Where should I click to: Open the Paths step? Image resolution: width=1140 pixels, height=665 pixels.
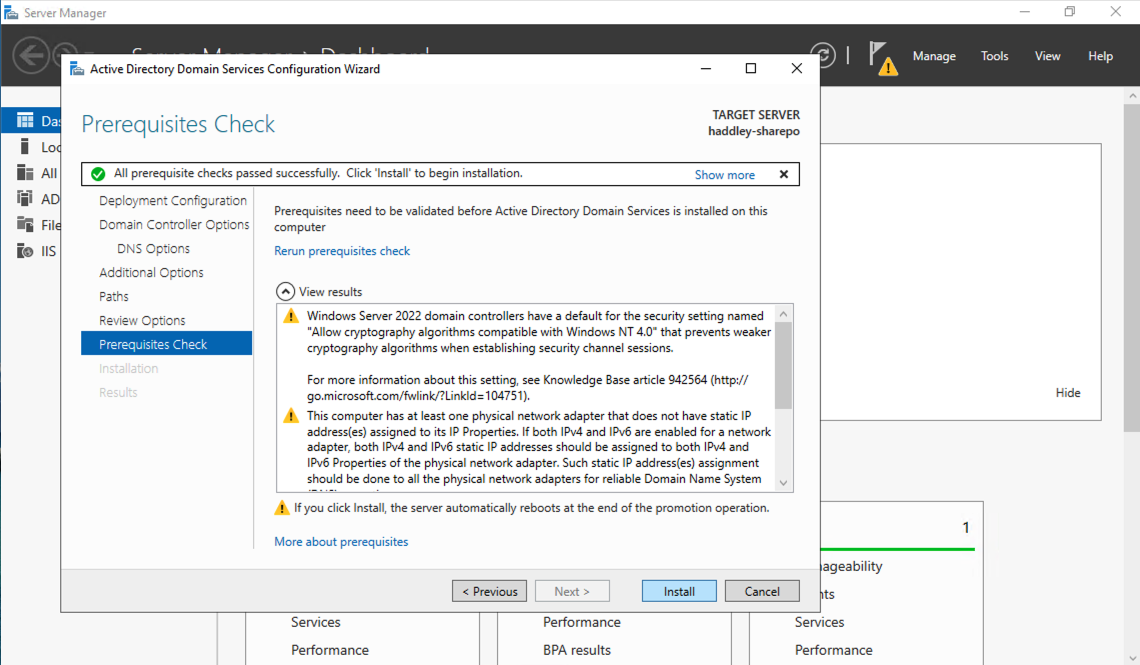click(x=113, y=297)
